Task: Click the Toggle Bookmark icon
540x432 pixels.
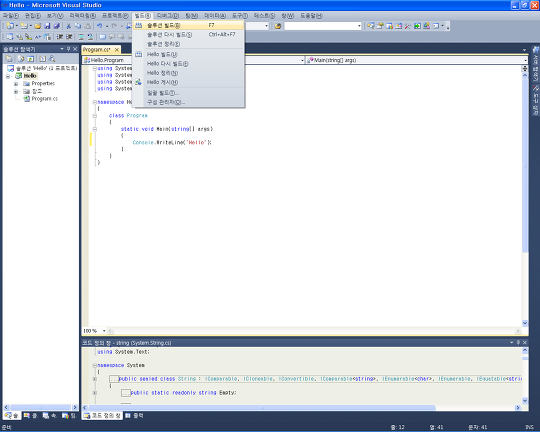Action: click(x=102, y=37)
